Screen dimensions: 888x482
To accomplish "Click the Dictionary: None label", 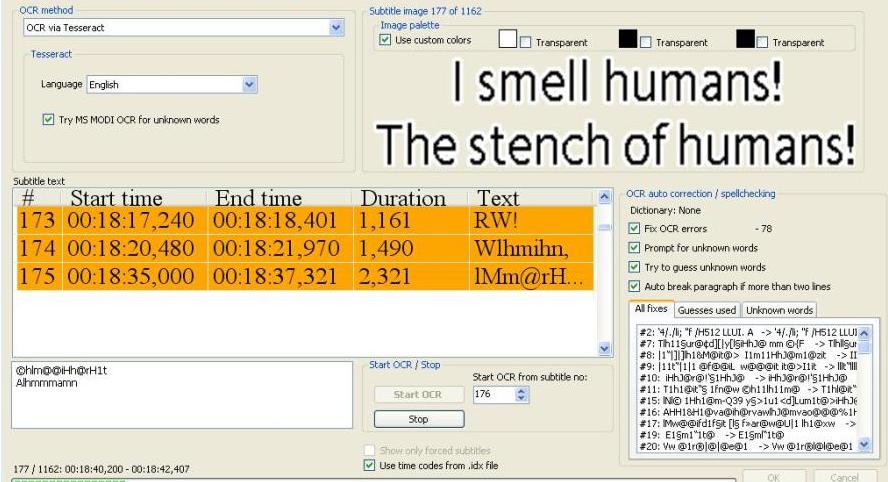I will click(x=665, y=210).
